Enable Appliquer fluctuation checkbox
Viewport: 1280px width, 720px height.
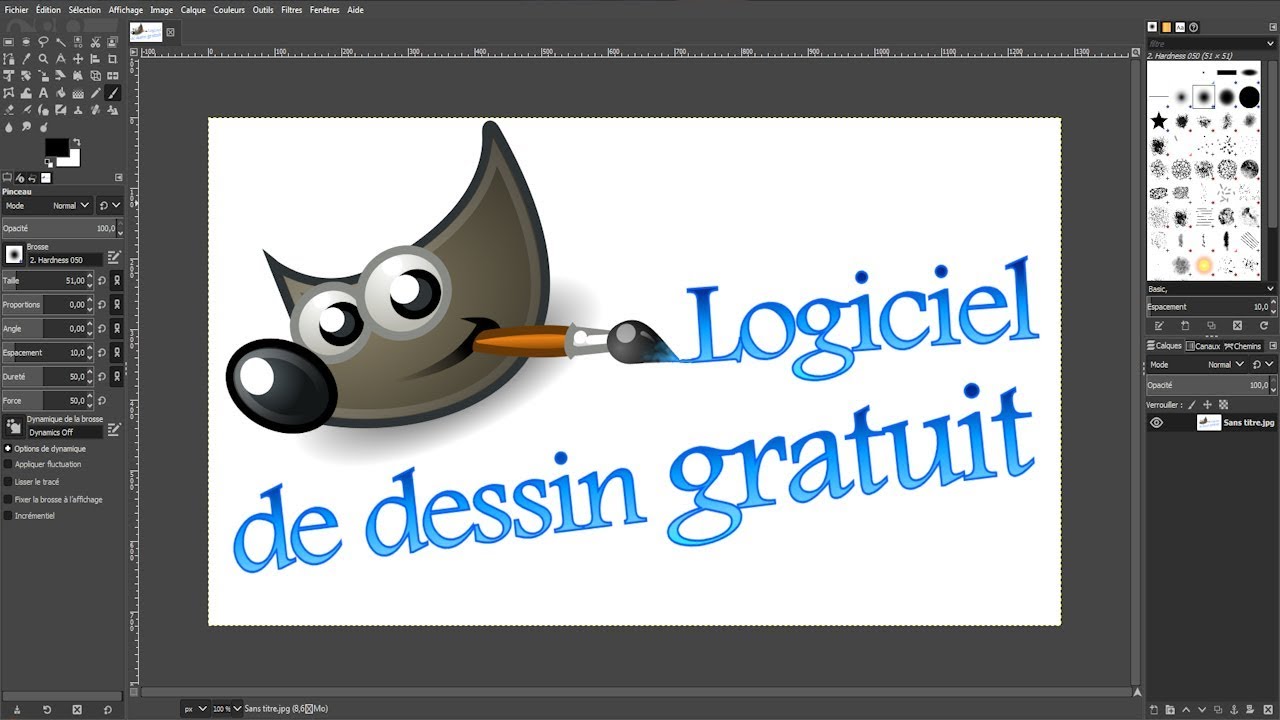(8, 464)
